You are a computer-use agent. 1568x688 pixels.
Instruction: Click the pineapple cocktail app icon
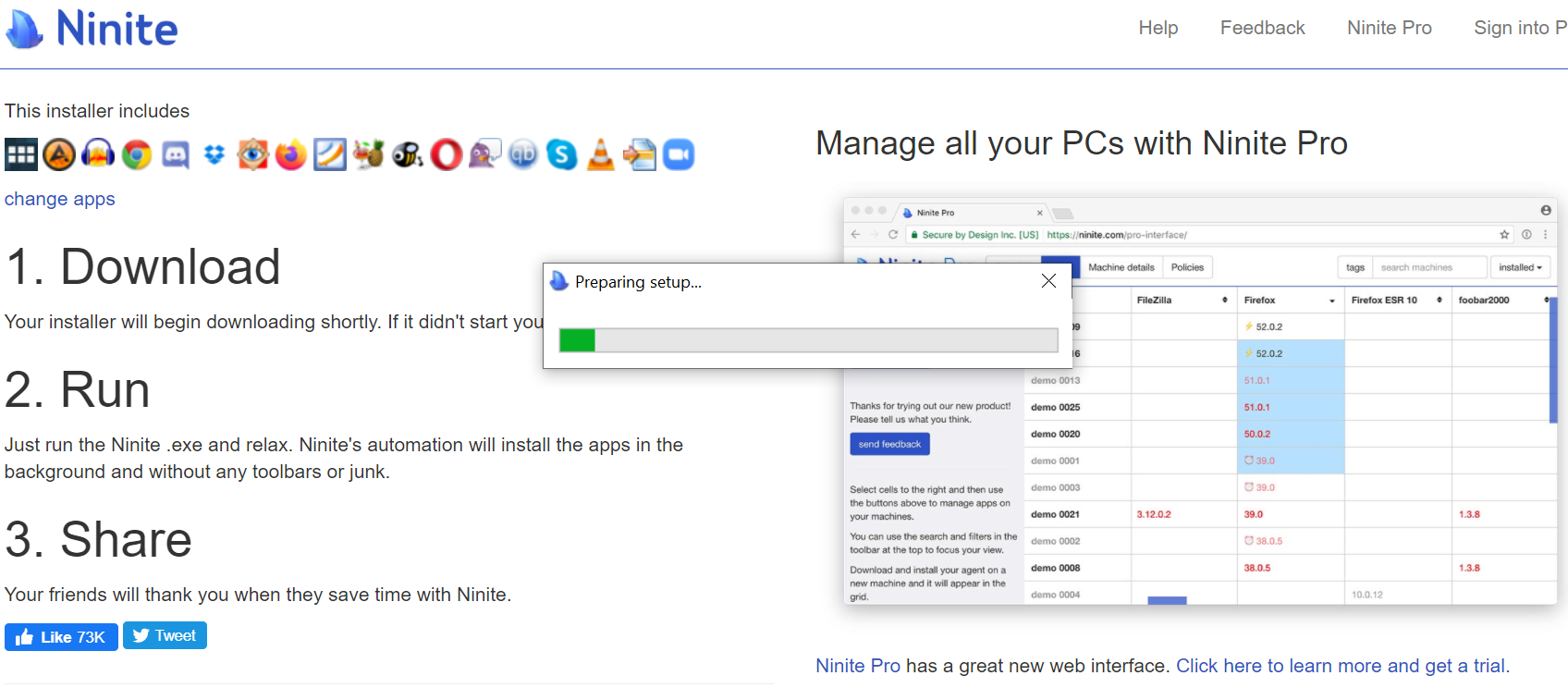coord(369,154)
